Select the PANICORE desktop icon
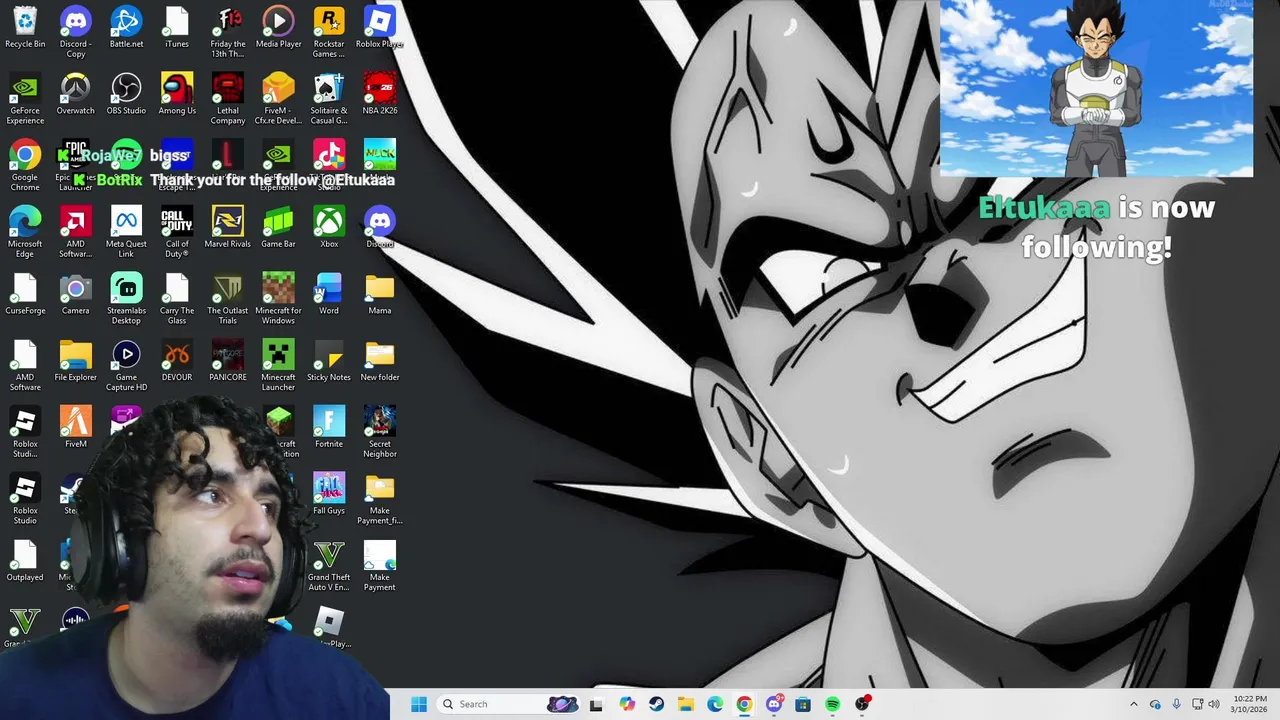This screenshot has width=1280, height=720. pyautogui.click(x=228, y=361)
